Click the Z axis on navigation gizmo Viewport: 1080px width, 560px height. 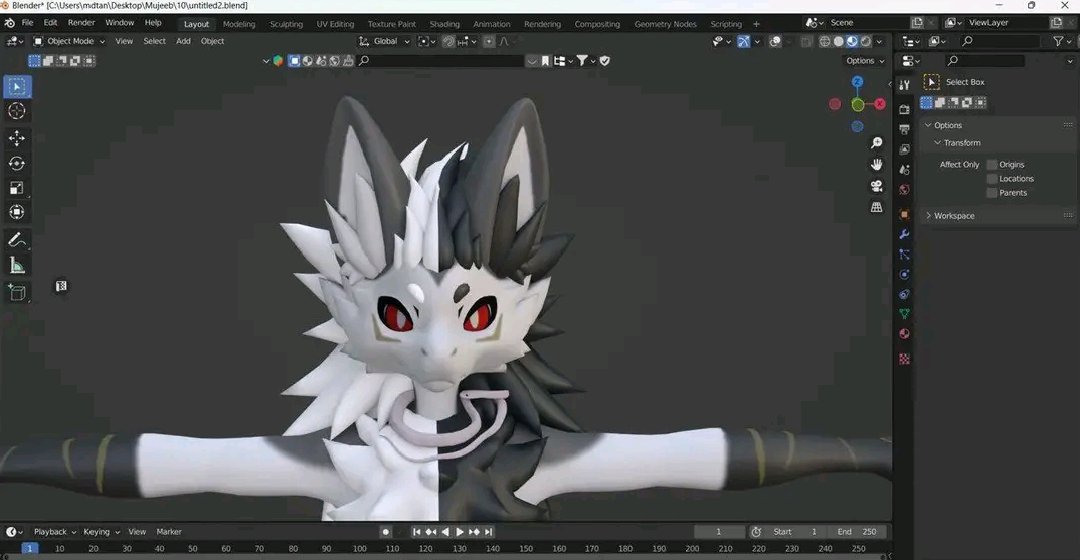pos(858,82)
